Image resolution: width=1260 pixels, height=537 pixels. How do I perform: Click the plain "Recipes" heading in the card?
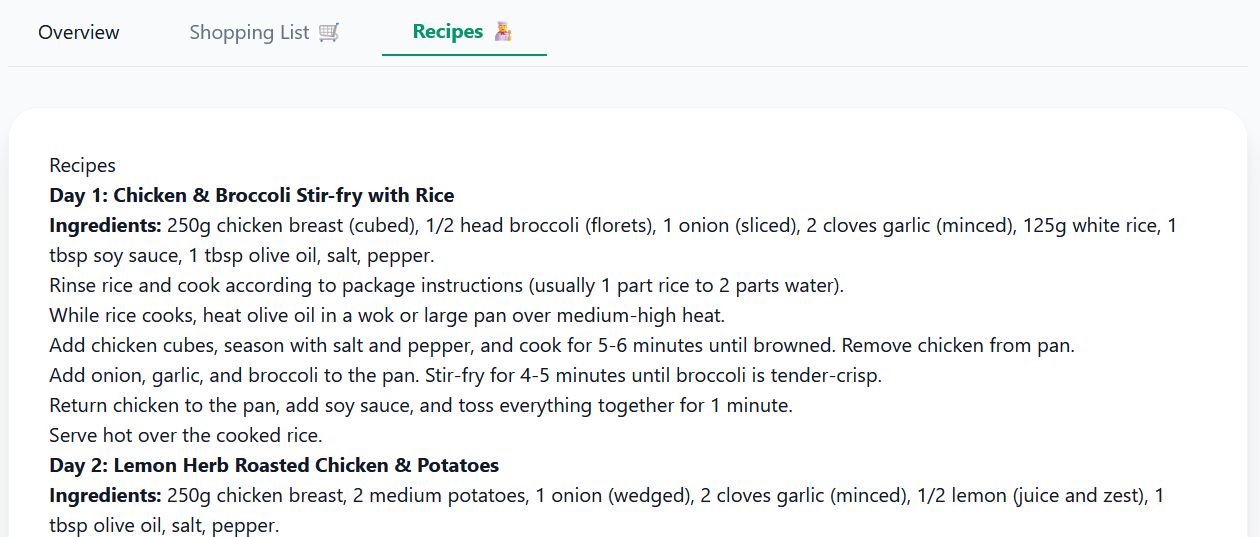click(x=82, y=165)
